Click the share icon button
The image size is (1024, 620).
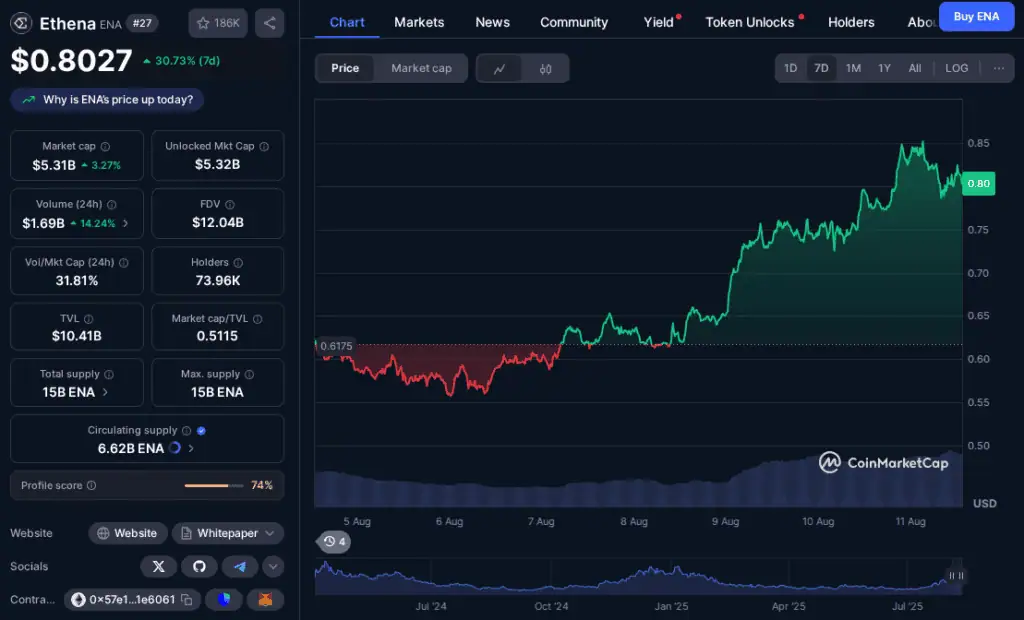269,24
